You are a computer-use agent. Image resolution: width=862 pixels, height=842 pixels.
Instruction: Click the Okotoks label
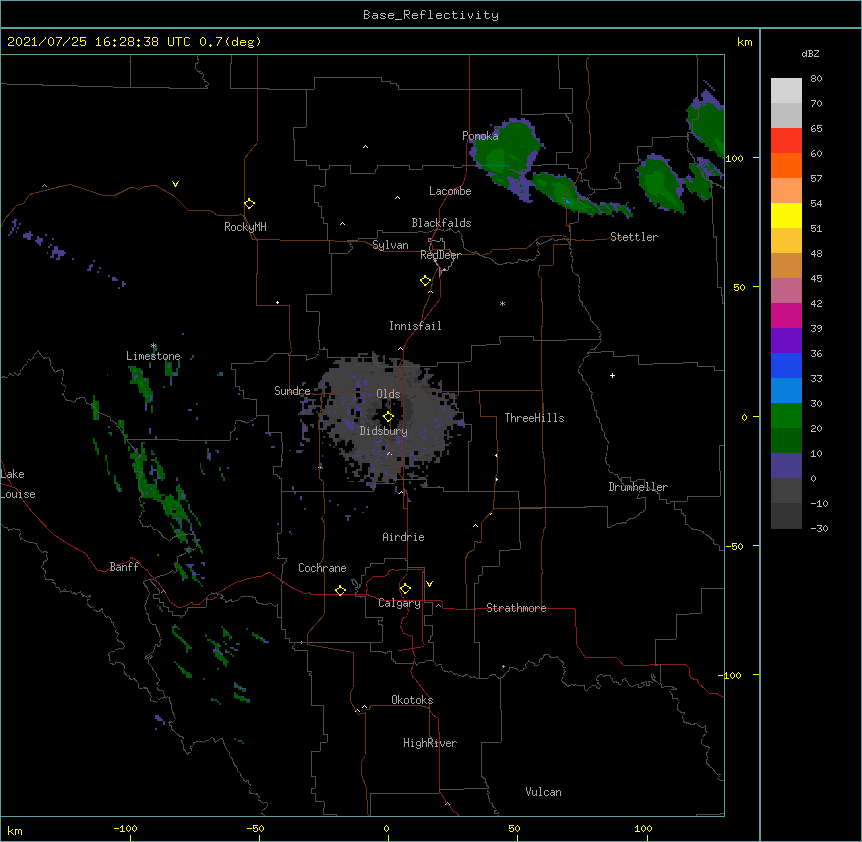[x=412, y=700]
